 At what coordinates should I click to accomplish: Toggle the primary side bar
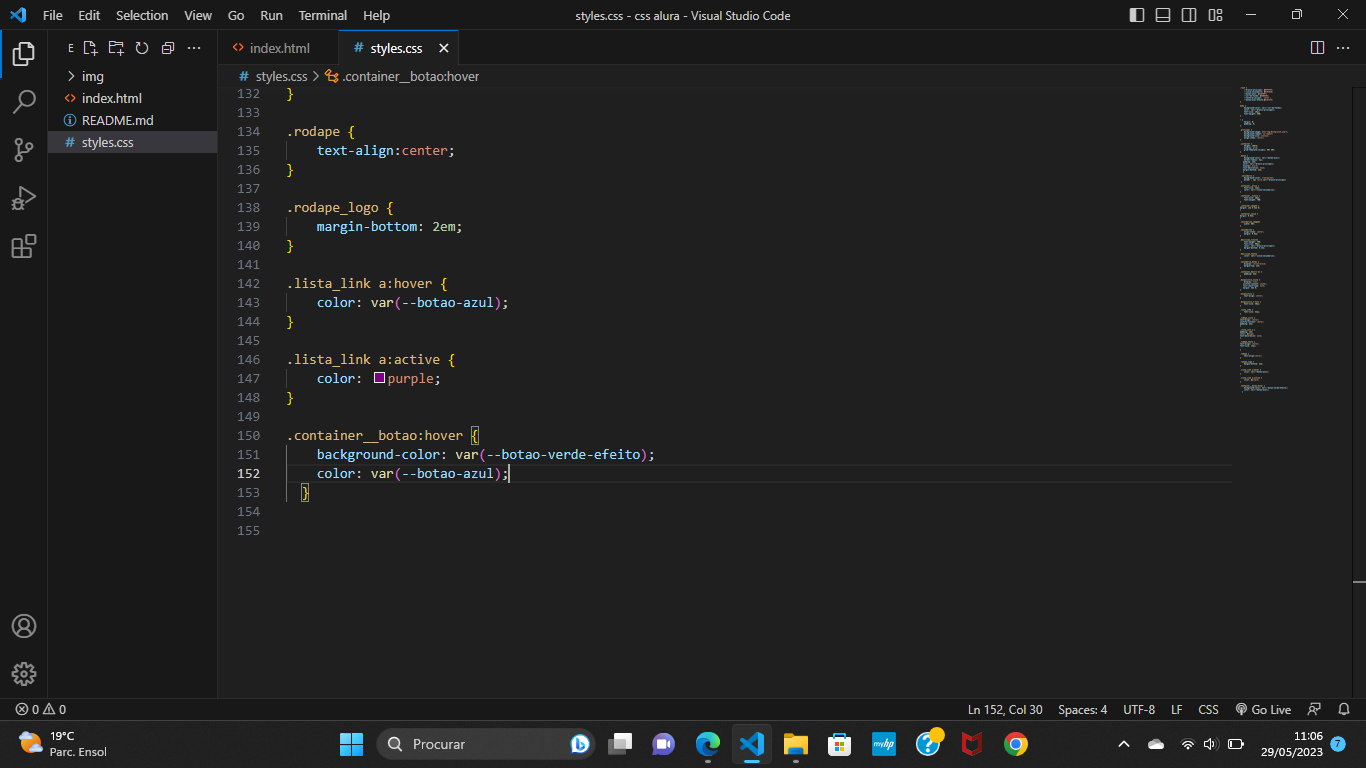1137,15
